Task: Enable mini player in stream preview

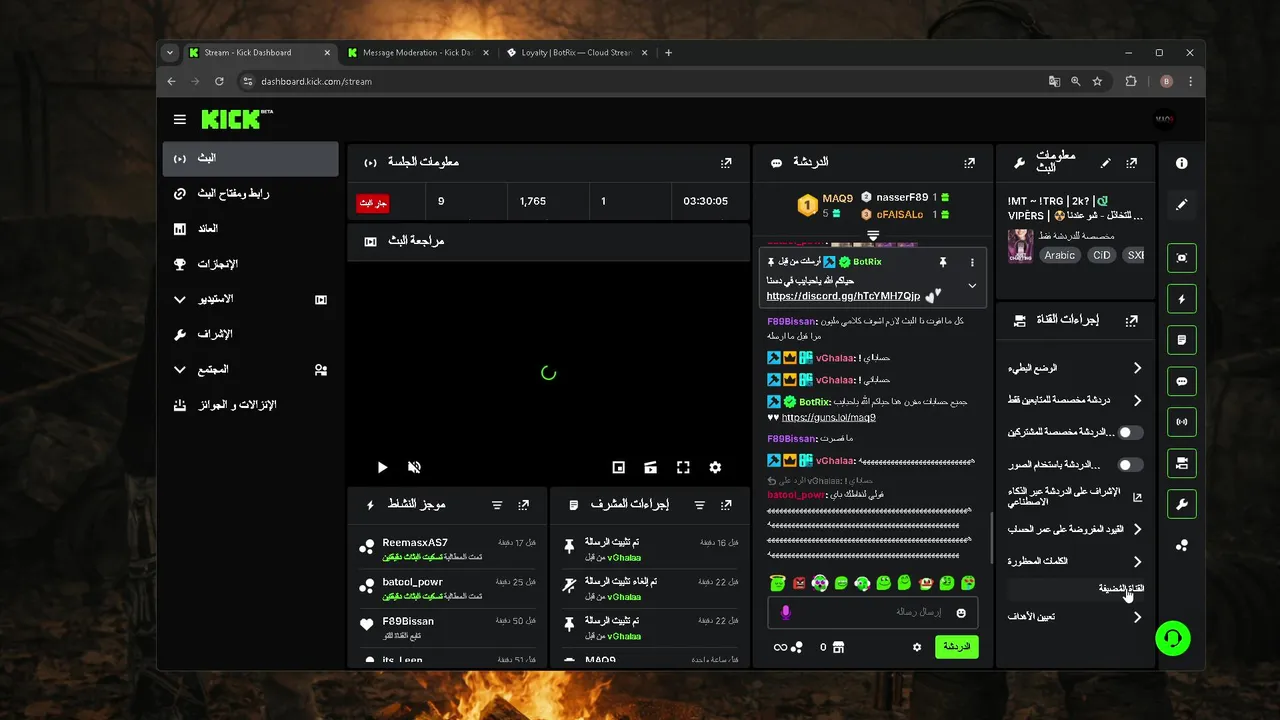Action: click(618, 467)
